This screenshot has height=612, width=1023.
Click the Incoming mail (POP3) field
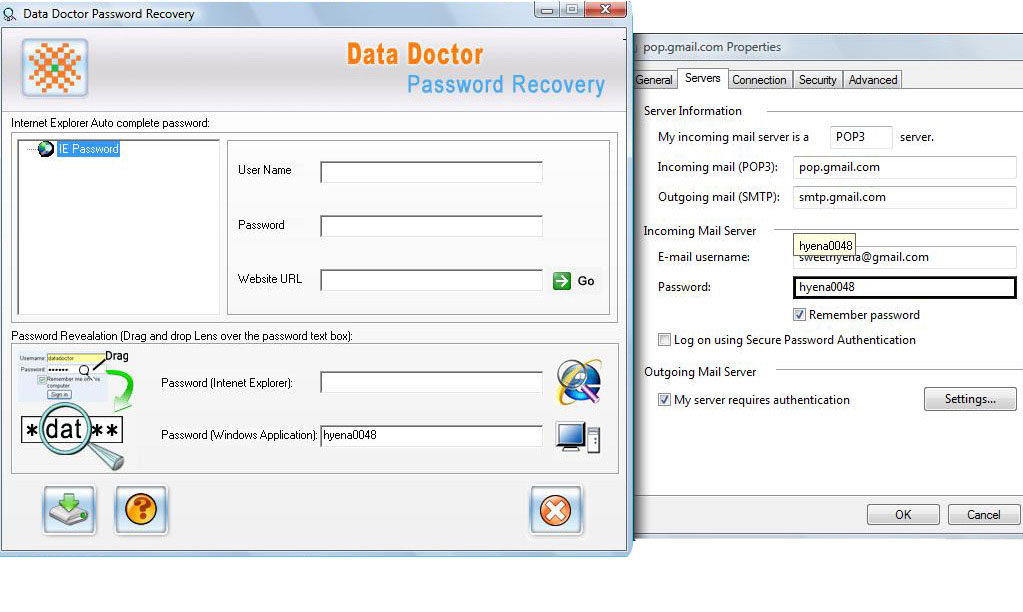[x=904, y=167]
